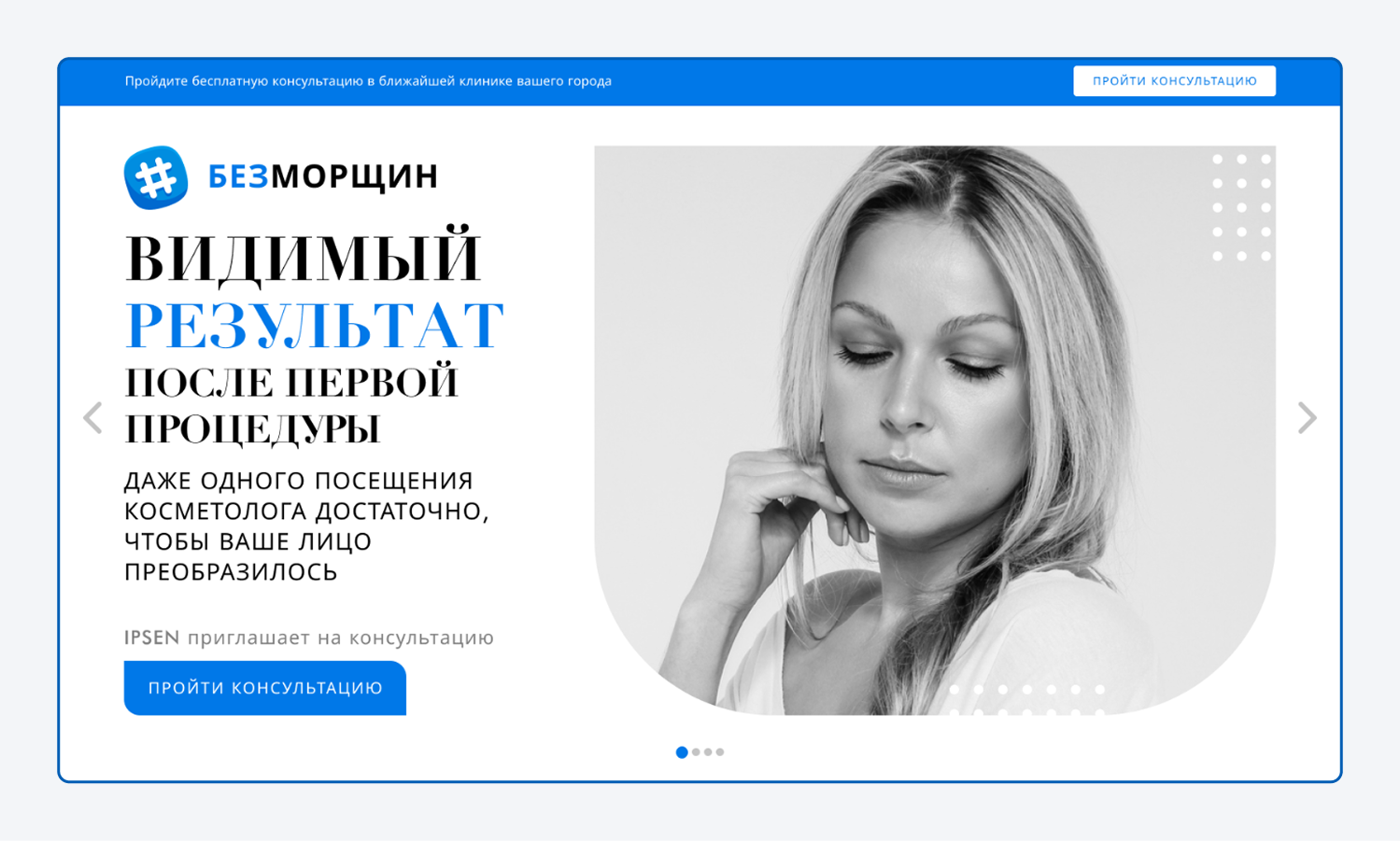Viewport: 1400px width, 841px height.
Task: Click the paragraph starting with ДАЖЕ ОДНОГО ПОСЕЩЕНИЯ
Action: (x=307, y=526)
